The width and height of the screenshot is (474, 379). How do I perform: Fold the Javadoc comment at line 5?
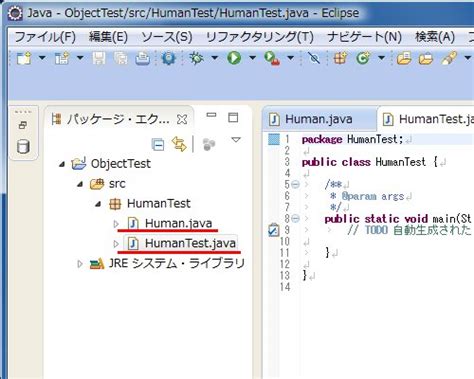pyautogui.click(x=295, y=184)
